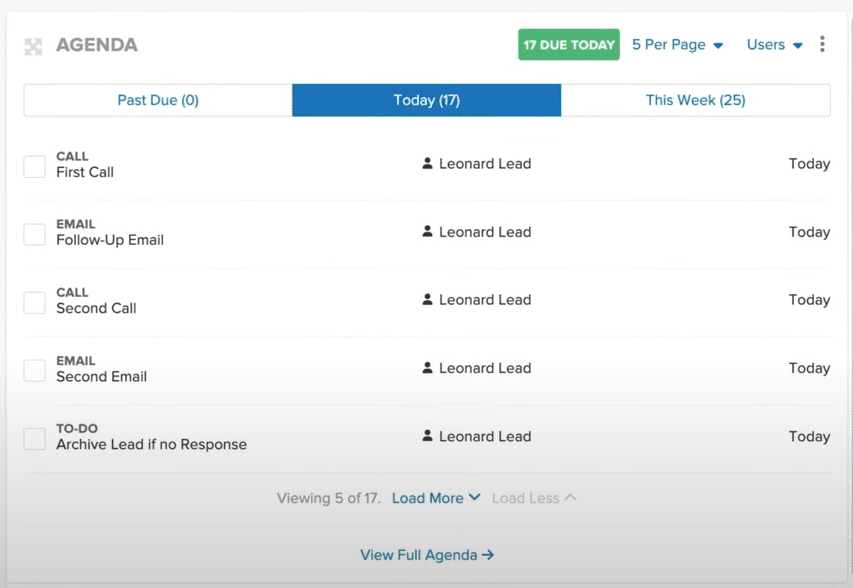Open the This Week tab
Screen dimensions: 853x588
pyautogui.click(x=695, y=100)
